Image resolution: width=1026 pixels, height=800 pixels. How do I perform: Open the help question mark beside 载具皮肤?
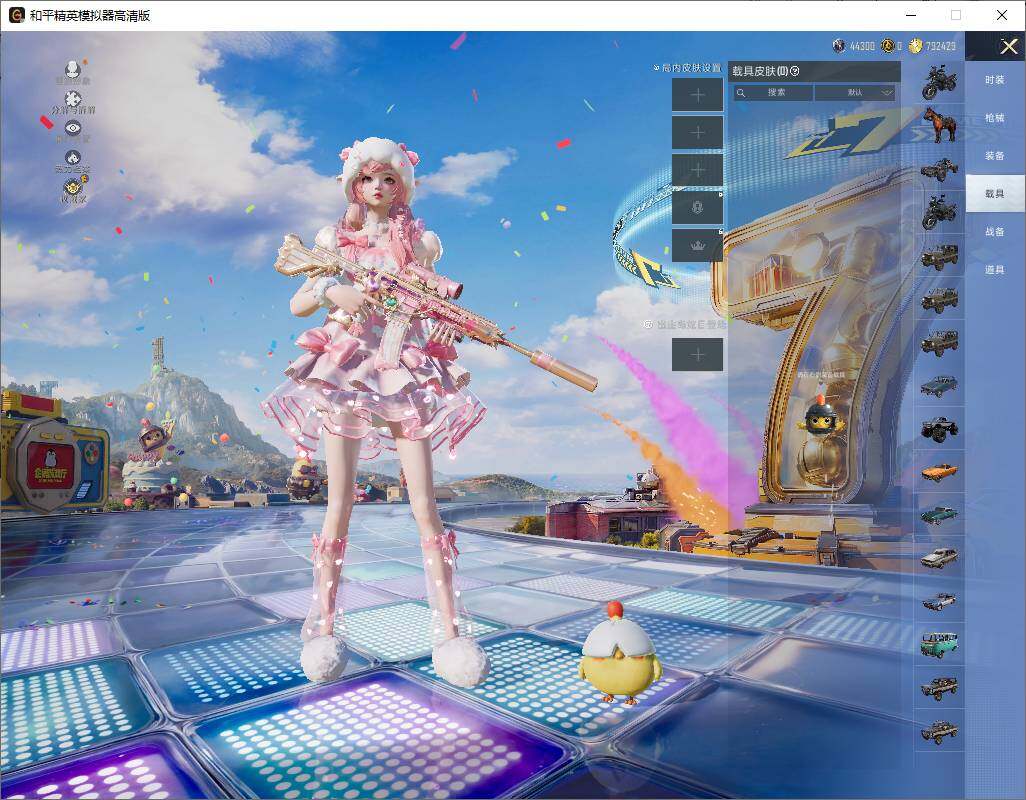pos(795,71)
